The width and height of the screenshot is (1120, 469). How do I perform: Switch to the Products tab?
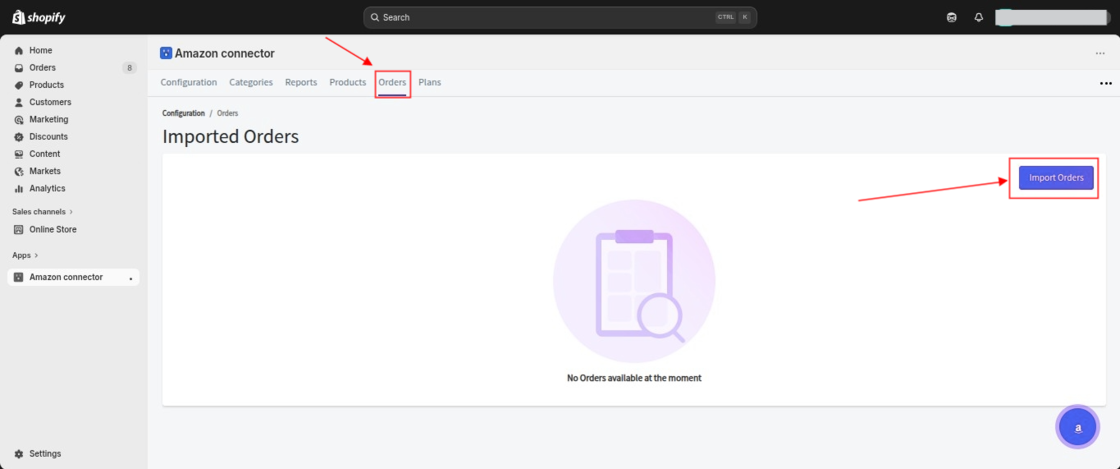[348, 83]
